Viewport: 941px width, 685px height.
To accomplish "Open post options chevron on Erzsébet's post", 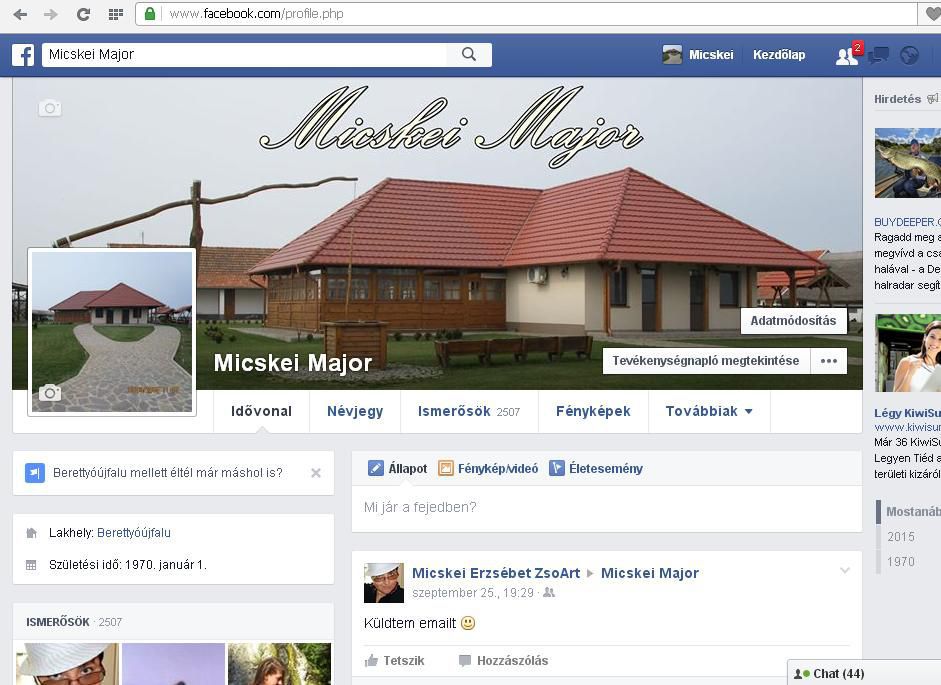I will pyautogui.click(x=844, y=571).
